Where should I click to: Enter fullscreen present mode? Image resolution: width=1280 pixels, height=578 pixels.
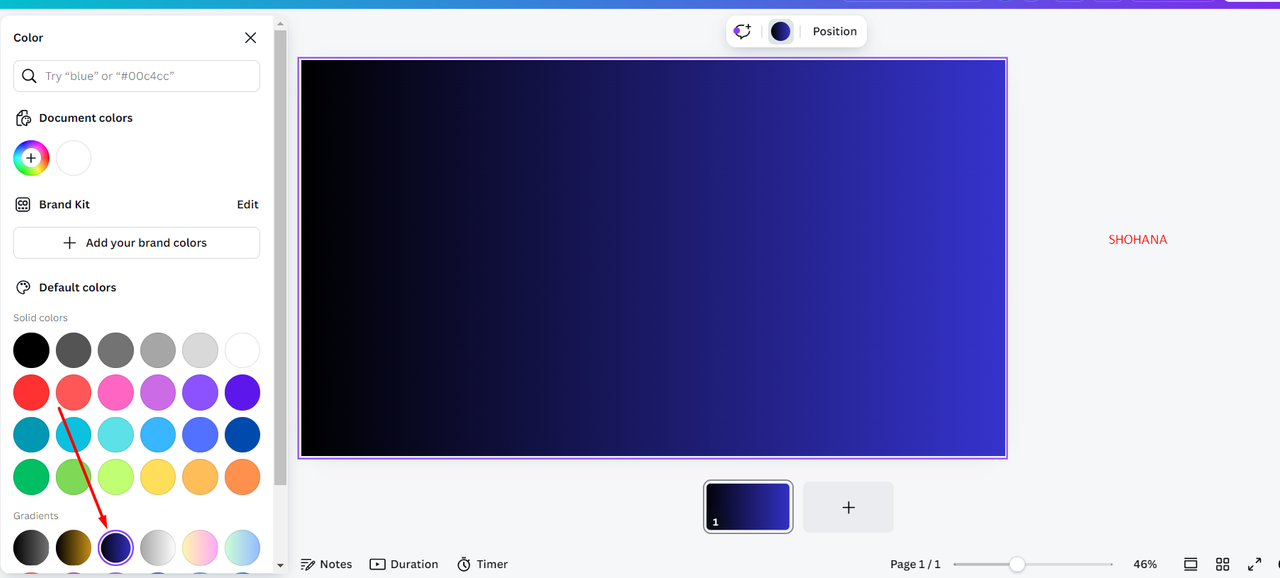click(1254, 564)
